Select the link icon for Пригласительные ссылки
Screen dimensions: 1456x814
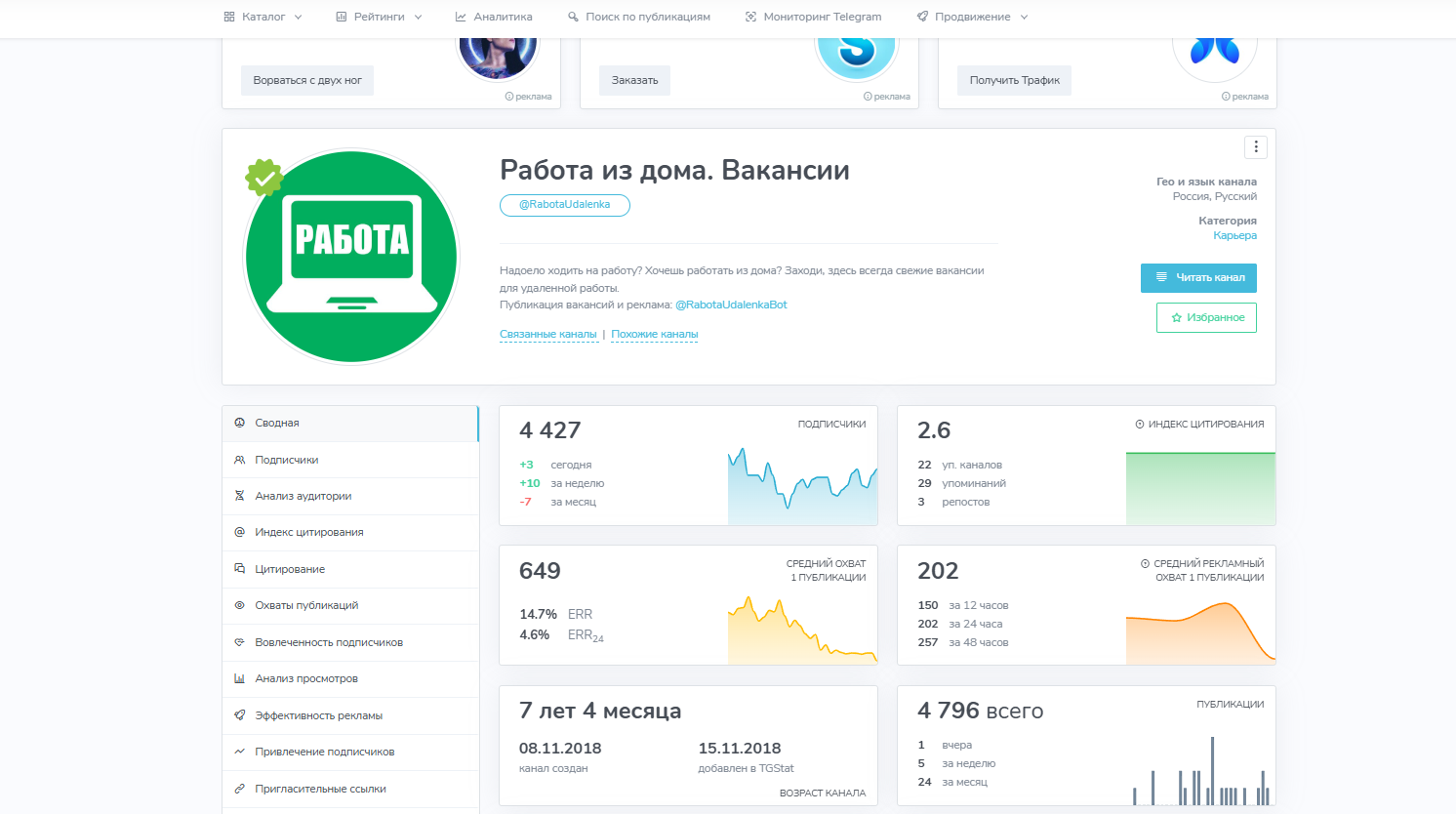(240, 789)
